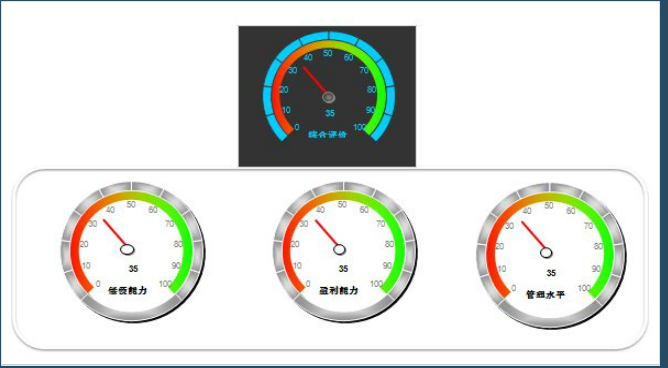Click the 0 tick label on the 管理水平 gauge
The width and height of the screenshot is (668, 368).
513,288
